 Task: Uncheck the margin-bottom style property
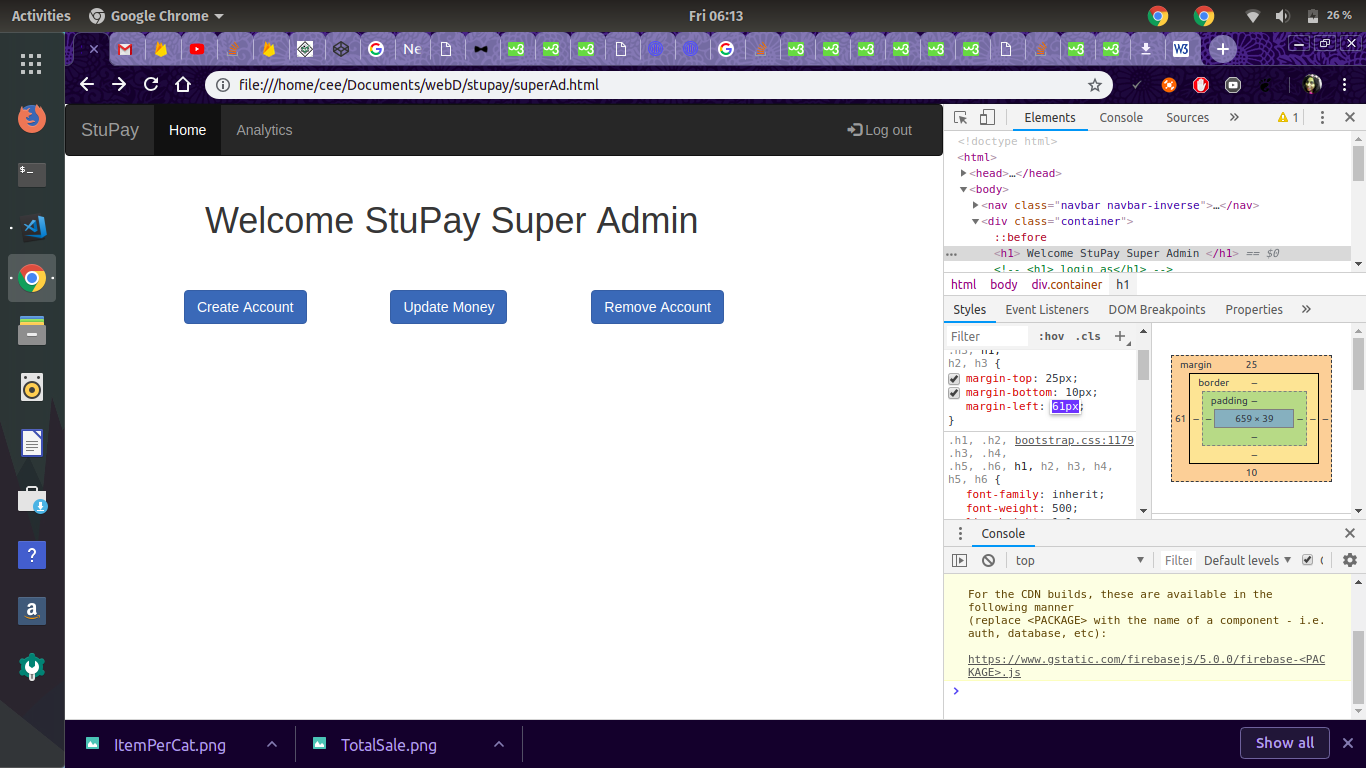pos(954,393)
